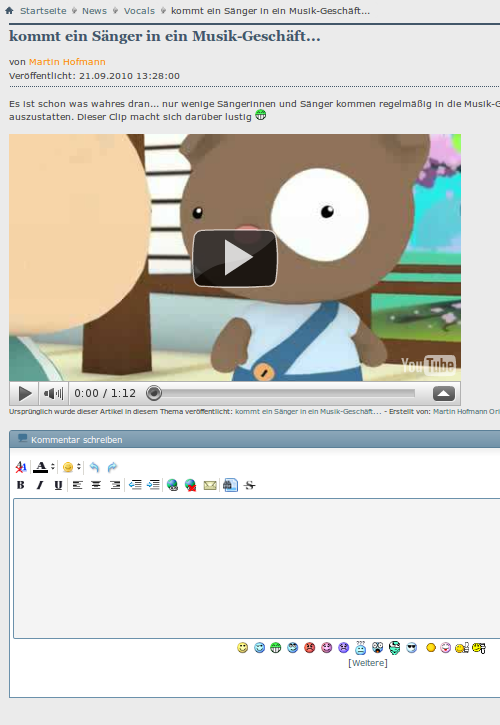Click the small play button in player bar
The image size is (500, 725).
(x=25, y=393)
